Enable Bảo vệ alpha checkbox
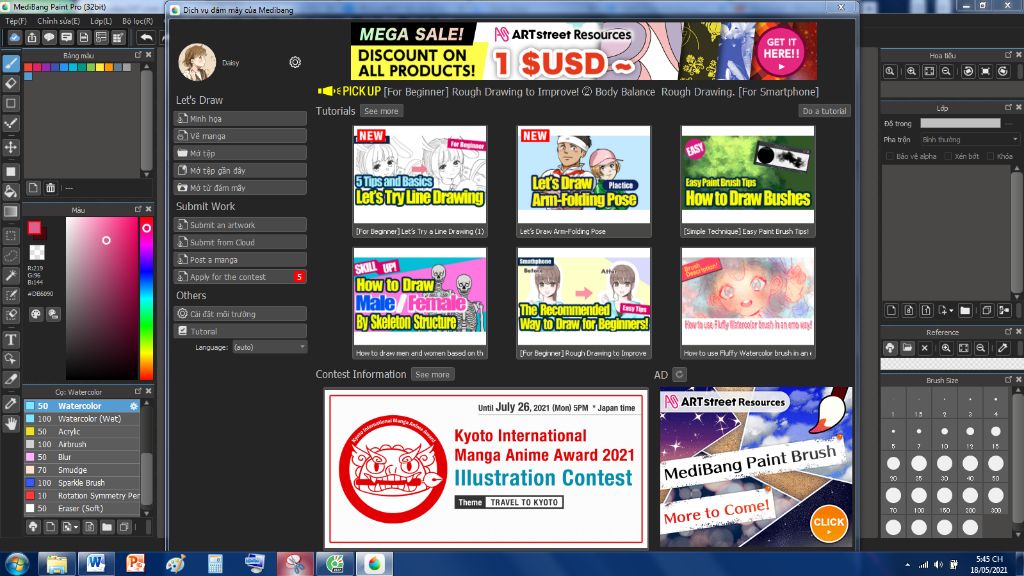This screenshot has width=1024, height=576. click(x=890, y=156)
